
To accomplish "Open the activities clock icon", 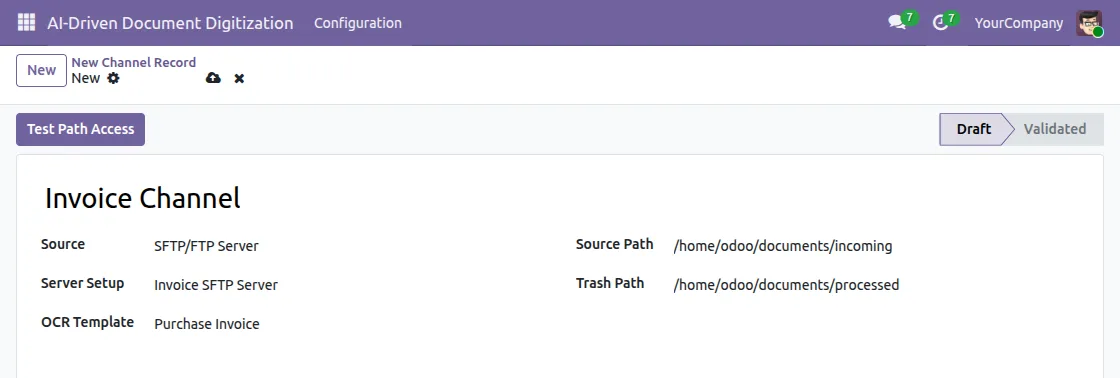I will [x=941, y=23].
